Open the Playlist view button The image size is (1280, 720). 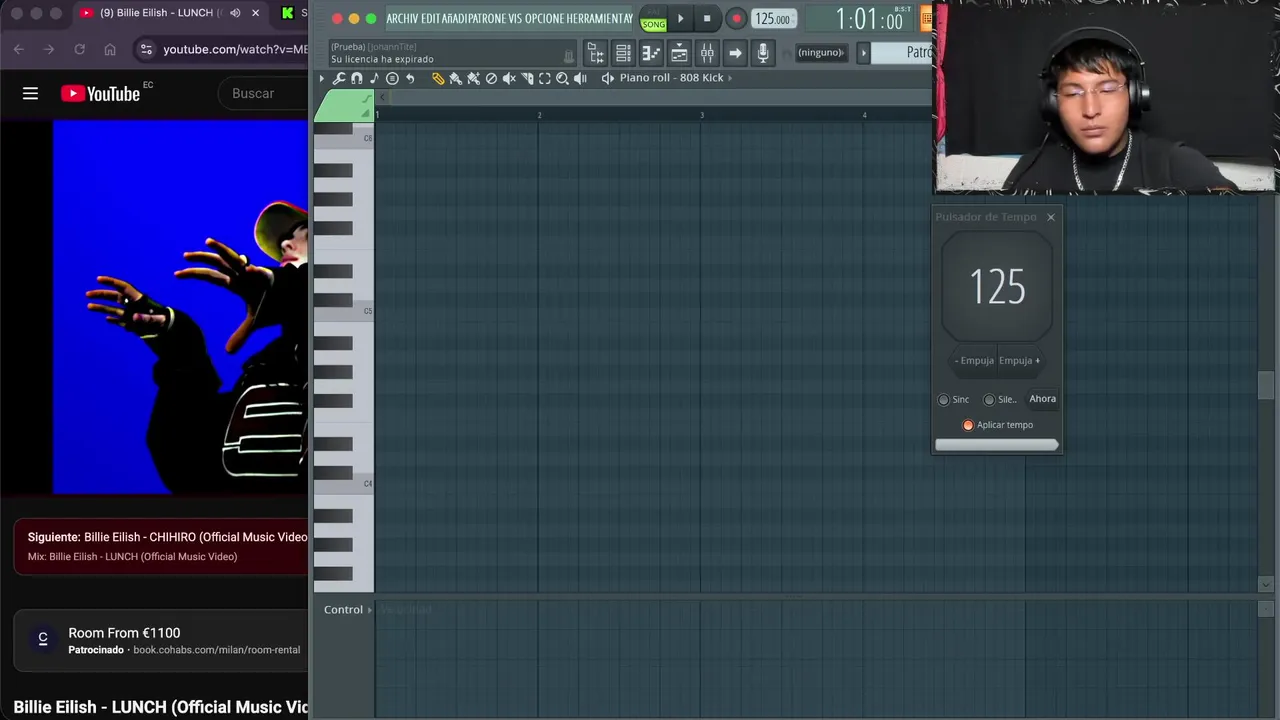678,52
